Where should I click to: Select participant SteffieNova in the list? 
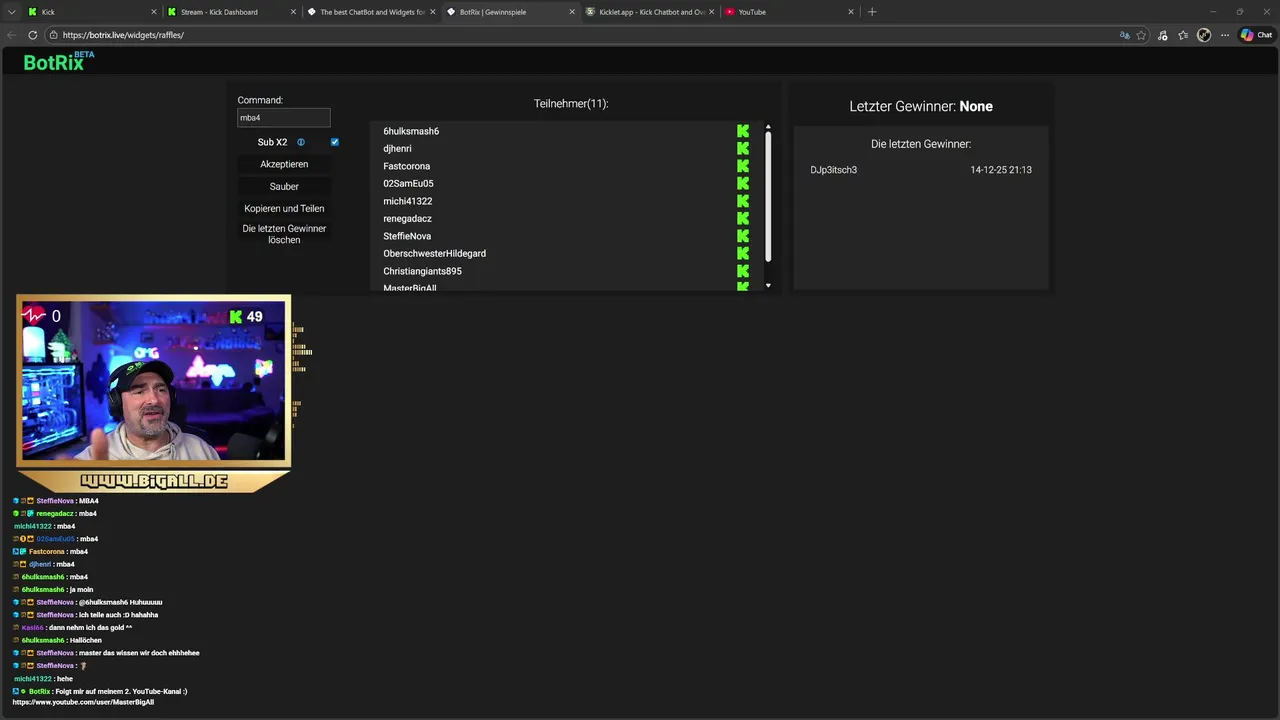[407, 236]
